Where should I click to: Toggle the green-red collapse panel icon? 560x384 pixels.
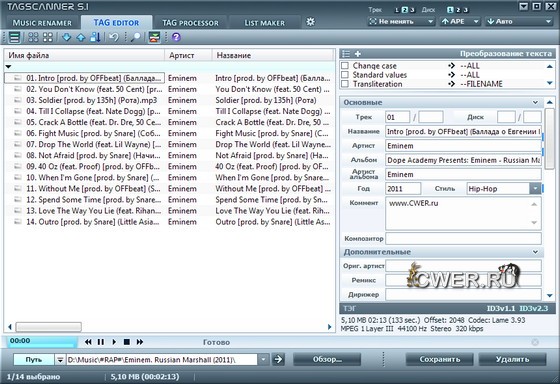pos(154,37)
